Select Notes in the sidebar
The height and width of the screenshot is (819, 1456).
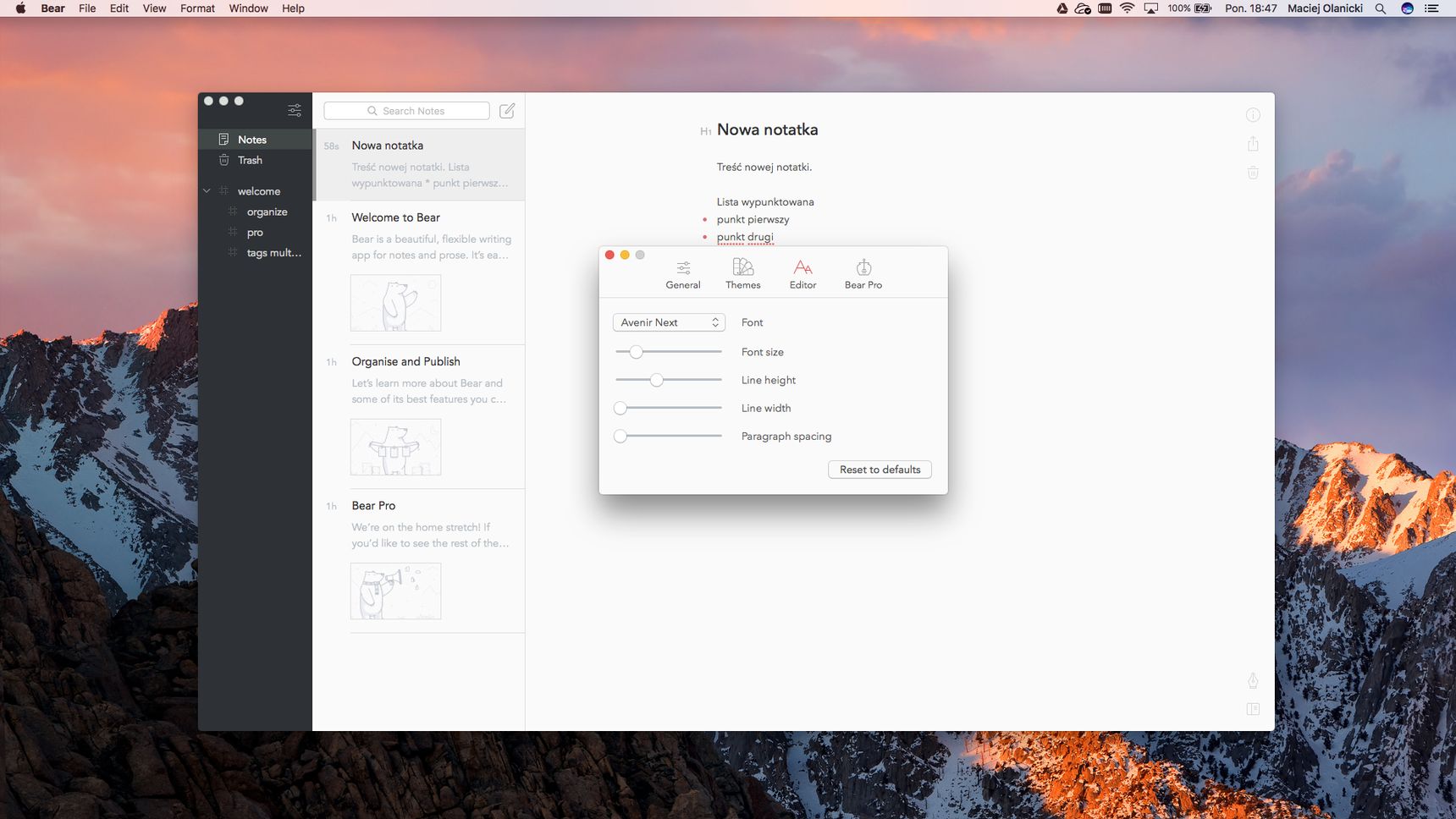255,140
